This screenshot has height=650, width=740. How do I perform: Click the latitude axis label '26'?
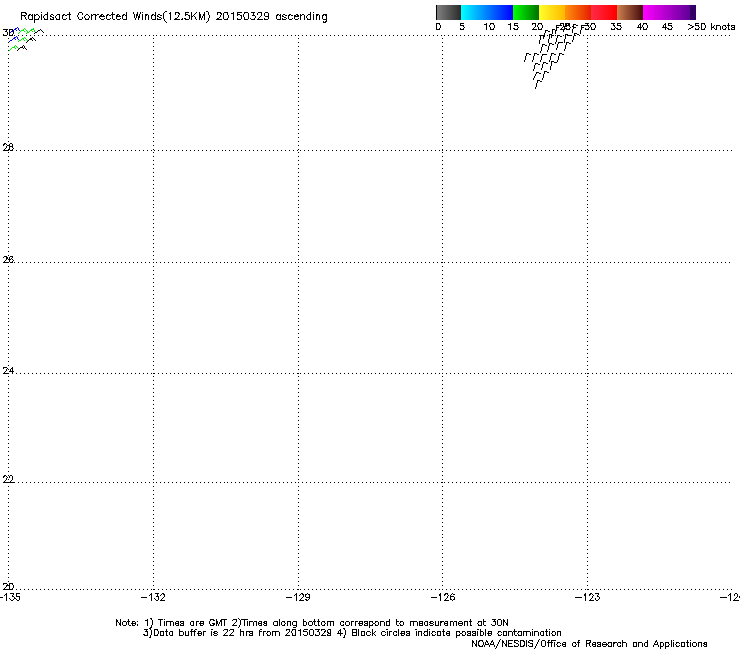pos(8,259)
